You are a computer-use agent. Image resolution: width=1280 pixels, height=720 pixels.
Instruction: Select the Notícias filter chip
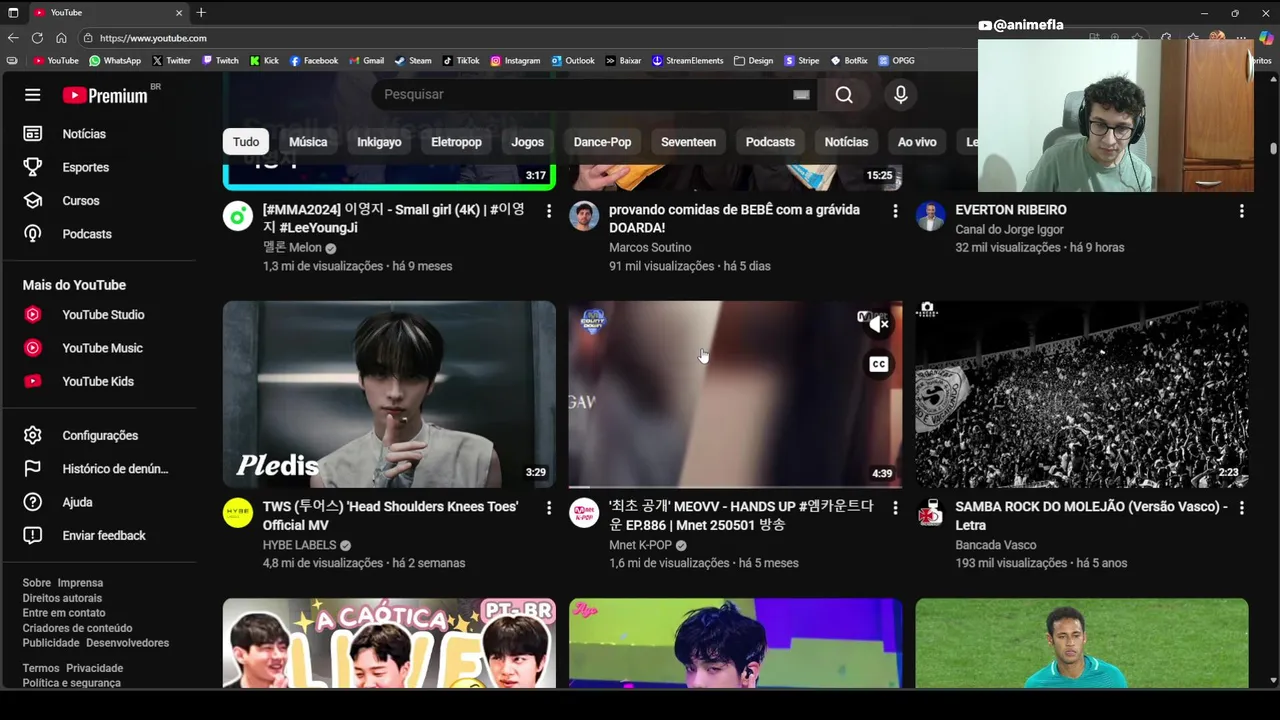click(x=846, y=142)
